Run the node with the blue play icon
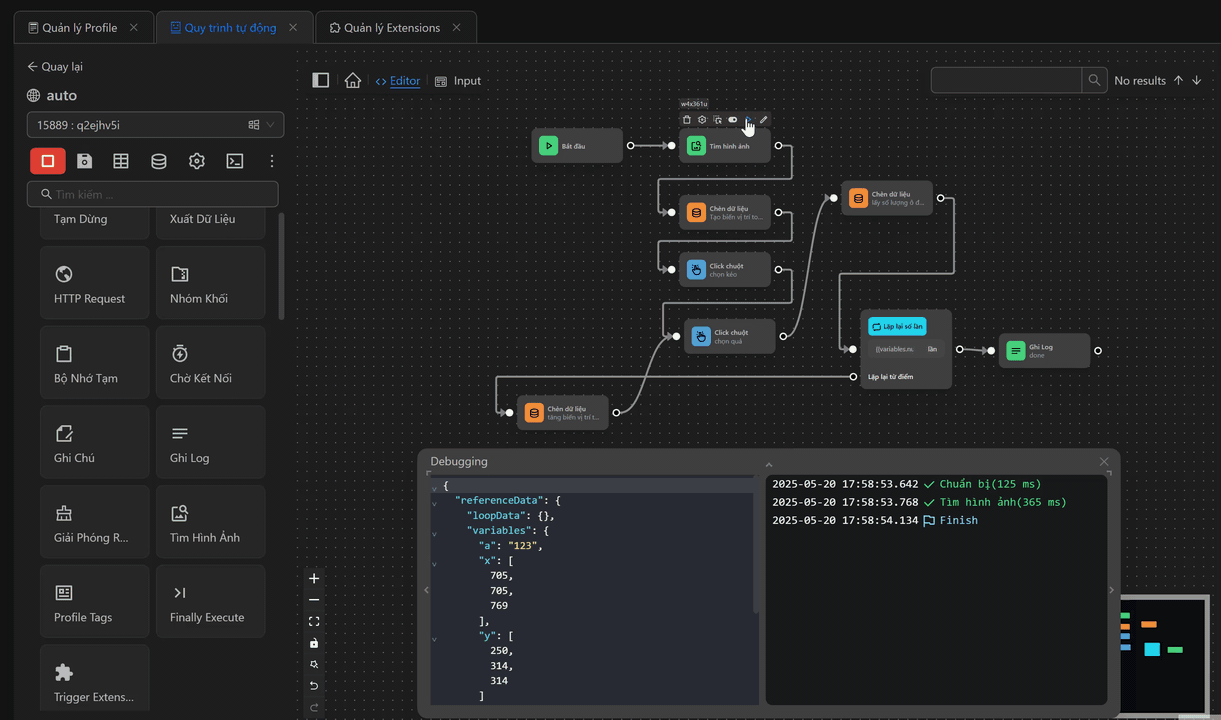The width and height of the screenshot is (1221, 720). [748, 120]
